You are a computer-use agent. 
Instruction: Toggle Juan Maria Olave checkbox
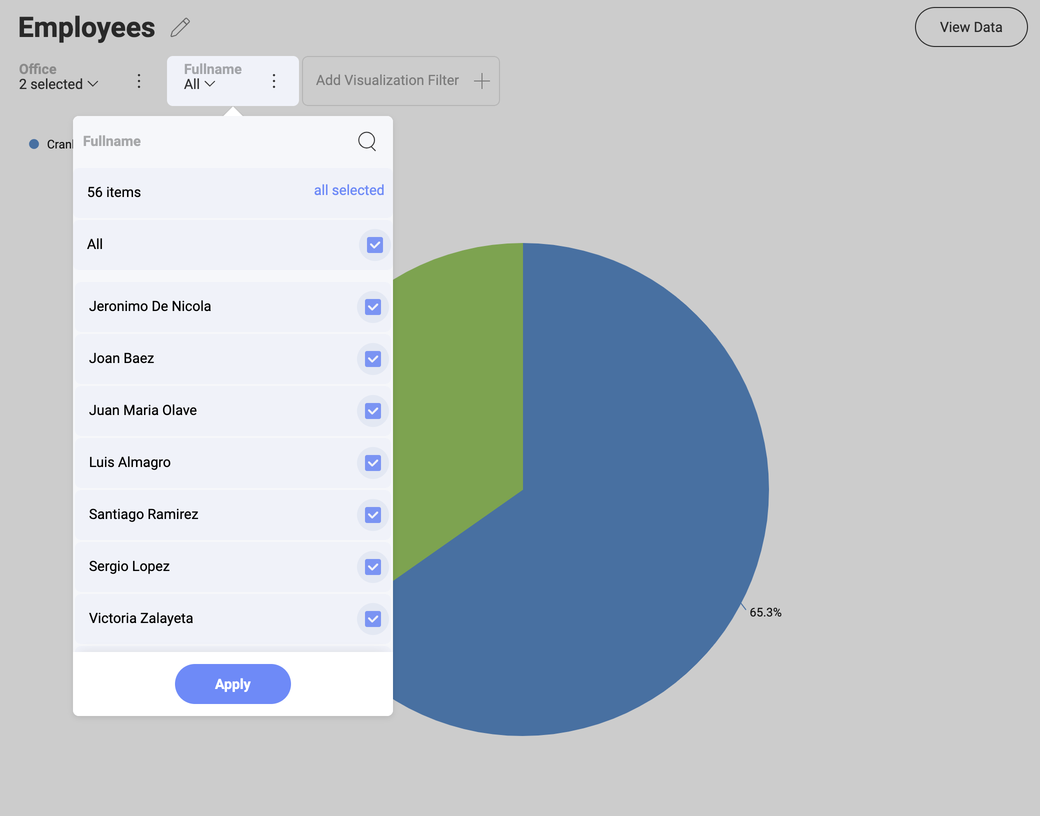373,411
